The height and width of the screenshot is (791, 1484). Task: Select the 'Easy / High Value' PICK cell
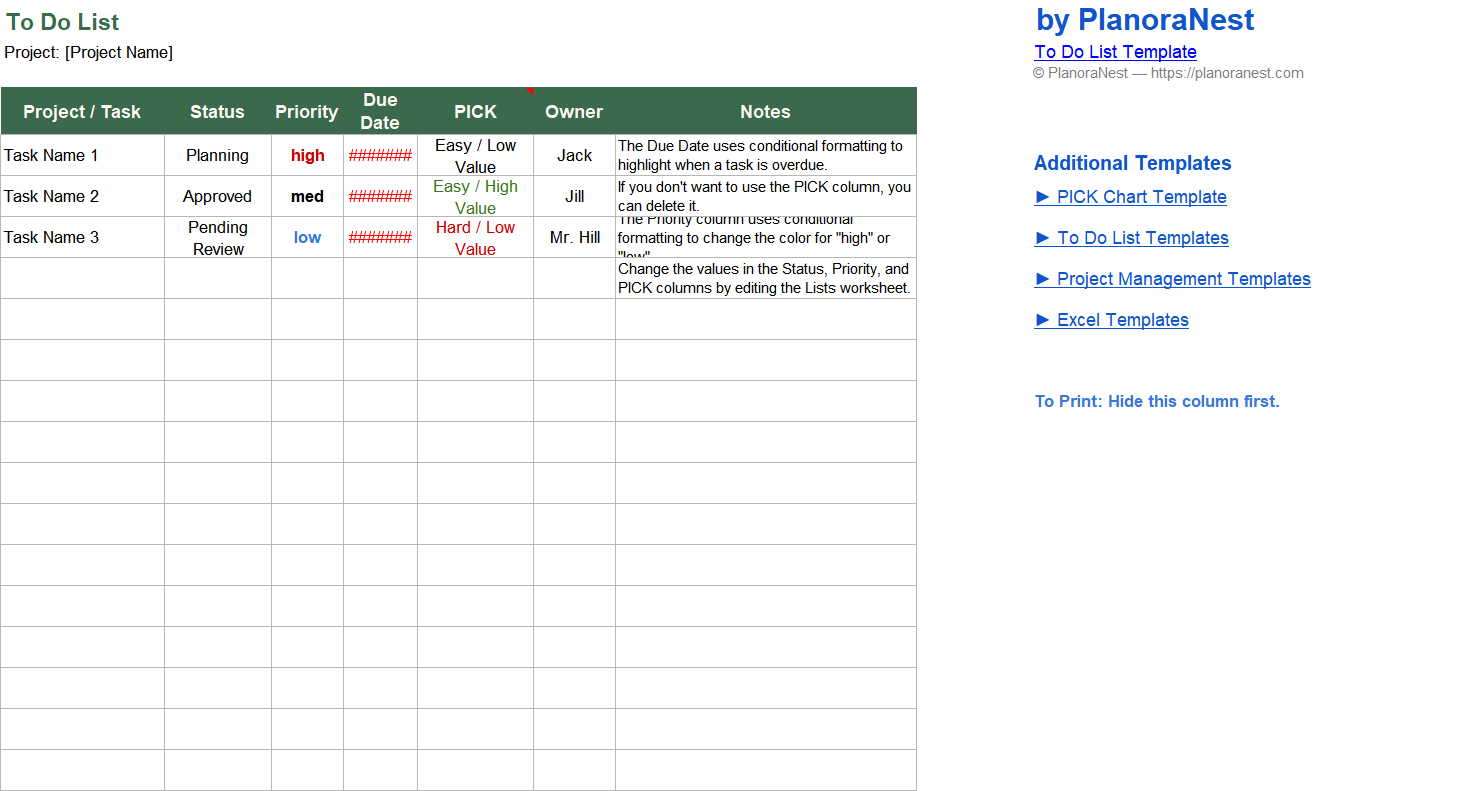[475, 196]
